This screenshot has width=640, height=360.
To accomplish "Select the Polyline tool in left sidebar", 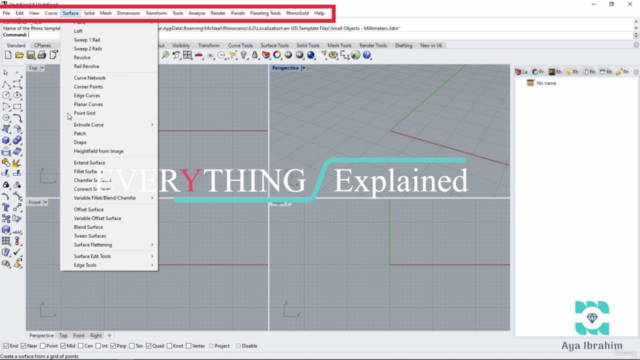I will [6, 84].
